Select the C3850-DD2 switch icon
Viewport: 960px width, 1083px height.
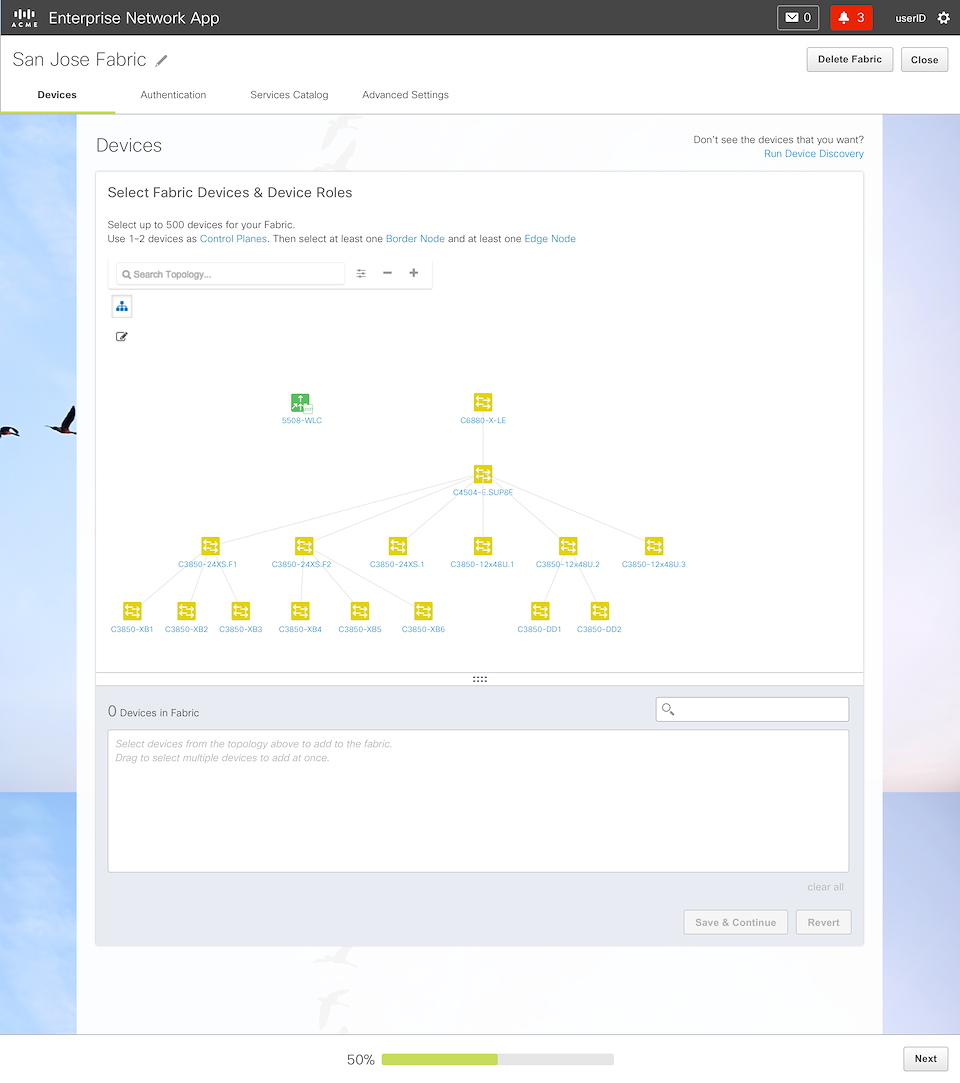(600, 611)
